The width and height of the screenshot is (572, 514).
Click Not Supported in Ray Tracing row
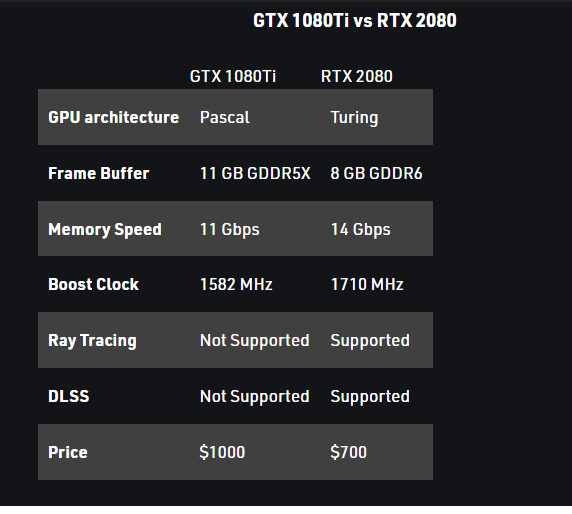[x=255, y=341]
